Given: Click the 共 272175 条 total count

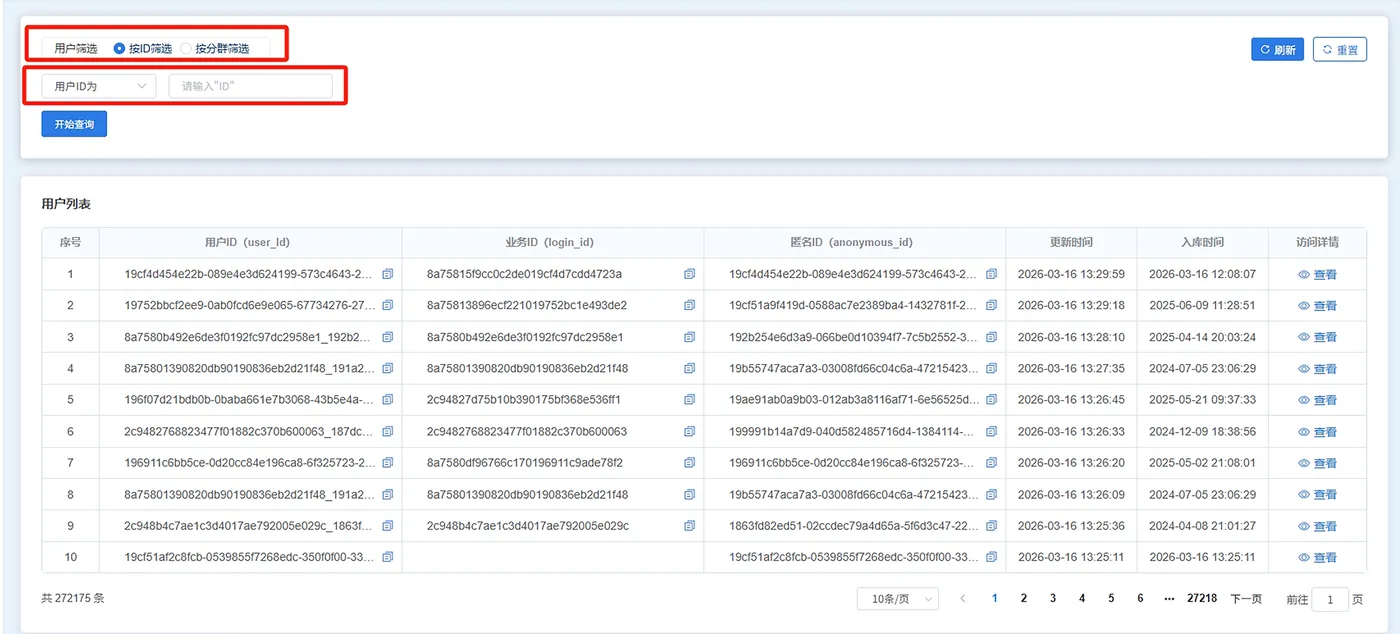Looking at the screenshot, I should click(x=73, y=598).
